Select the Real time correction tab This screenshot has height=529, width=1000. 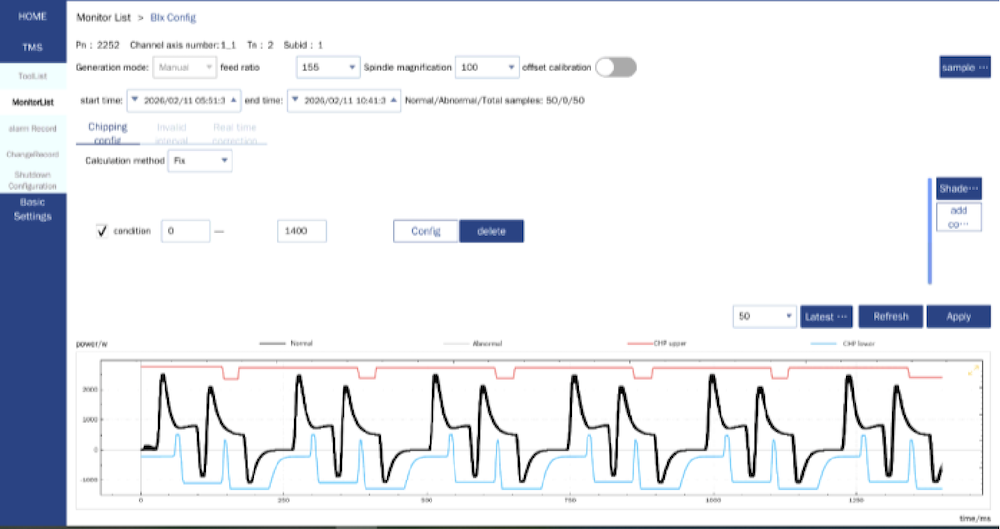(235, 133)
